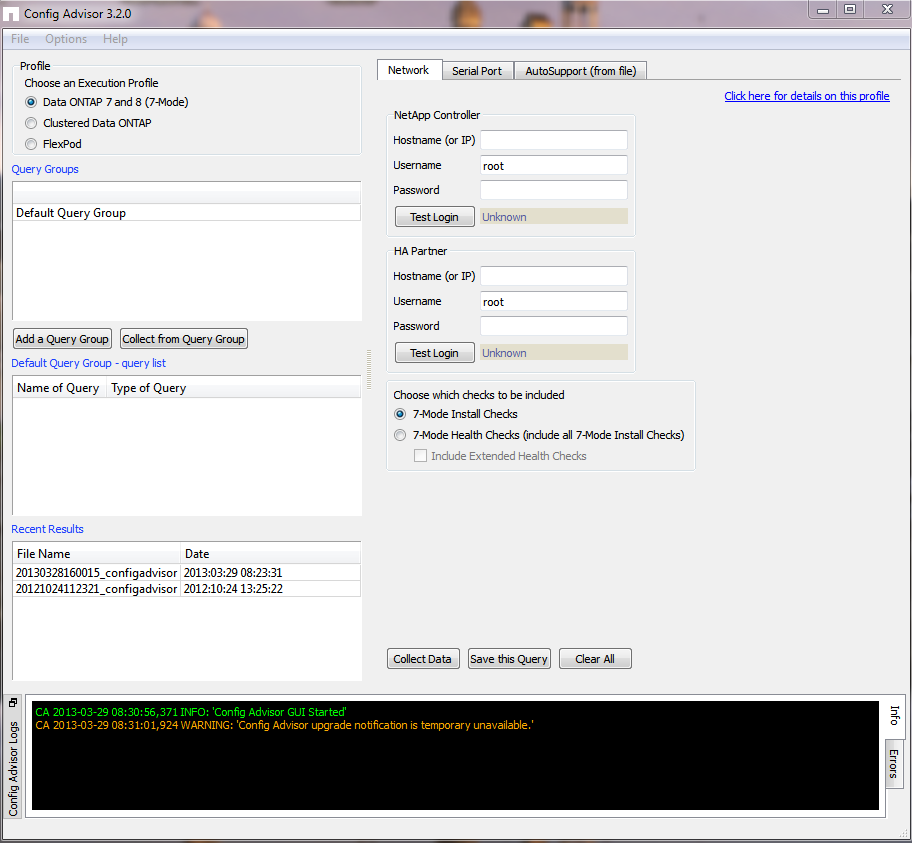Click the 2013:03:29 08:23:31 date cell
This screenshot has width=912, height=843.
270,572
